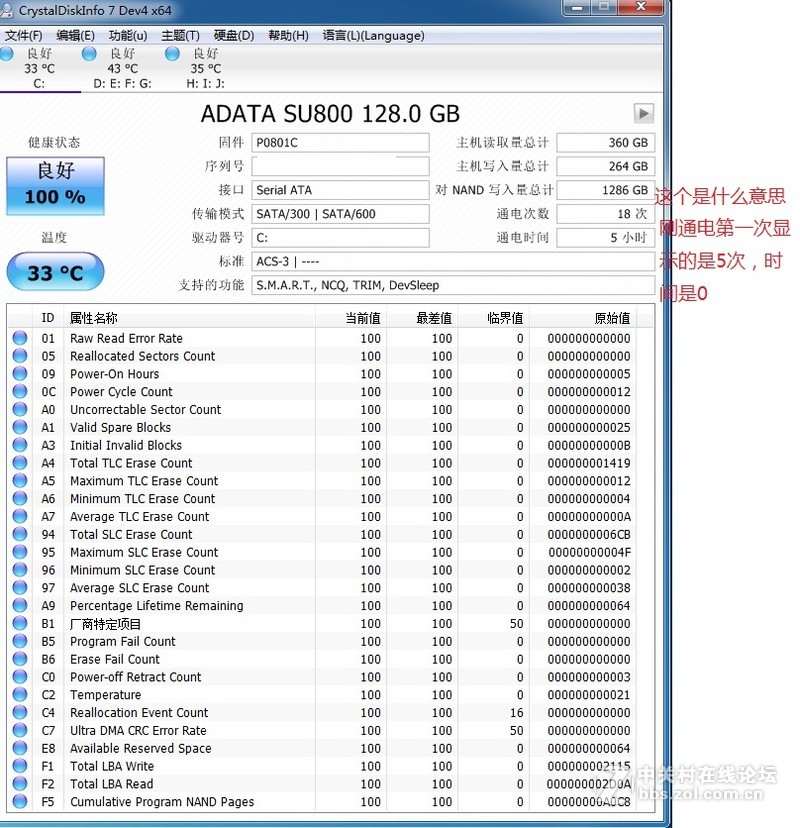Click the SATA/300 | SATA/600 transfer mode field
This screenshot has height=828, width=800.
340,214
